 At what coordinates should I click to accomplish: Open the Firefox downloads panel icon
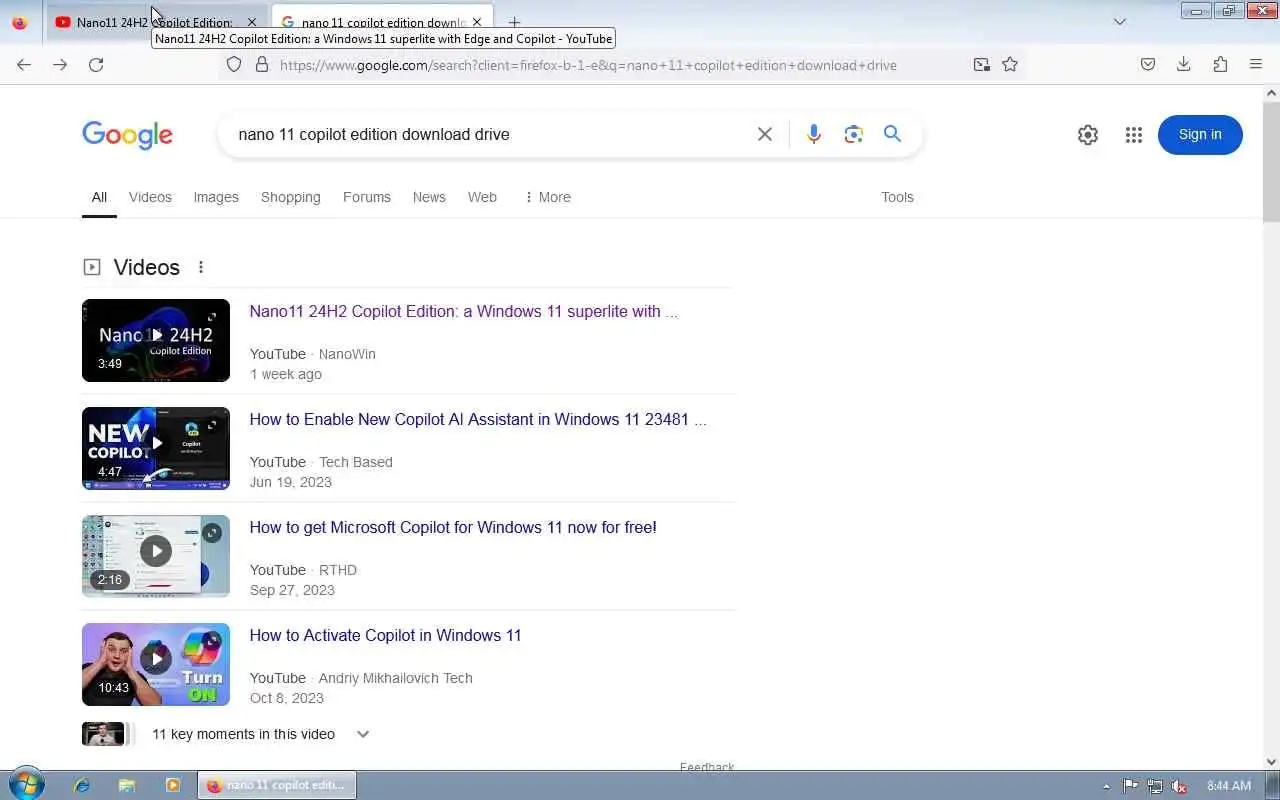click(x=1183, y=64)
